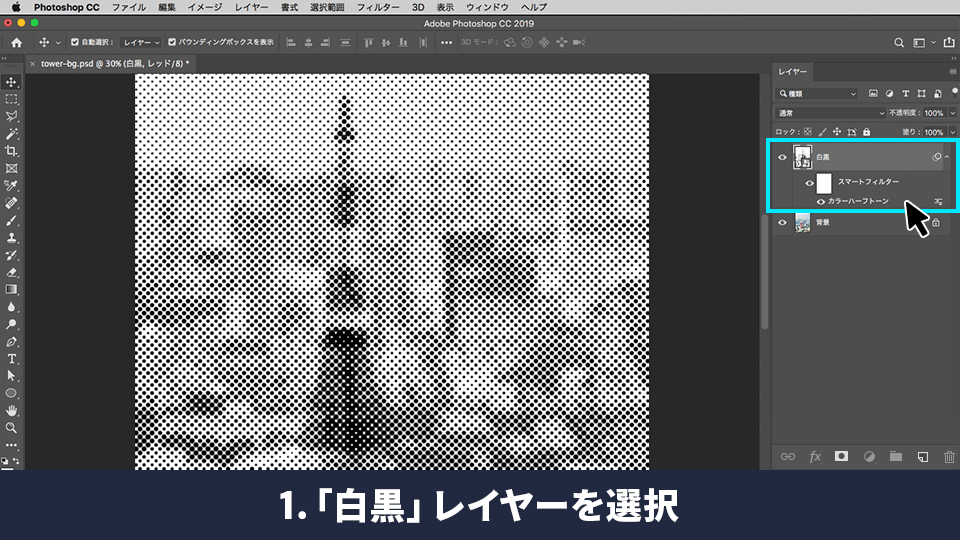The width and height of the screenshot is (960, 540).
Task: Toggle the バウンディングボックスを表示 checkbox
Action: (x=172, y=42)
